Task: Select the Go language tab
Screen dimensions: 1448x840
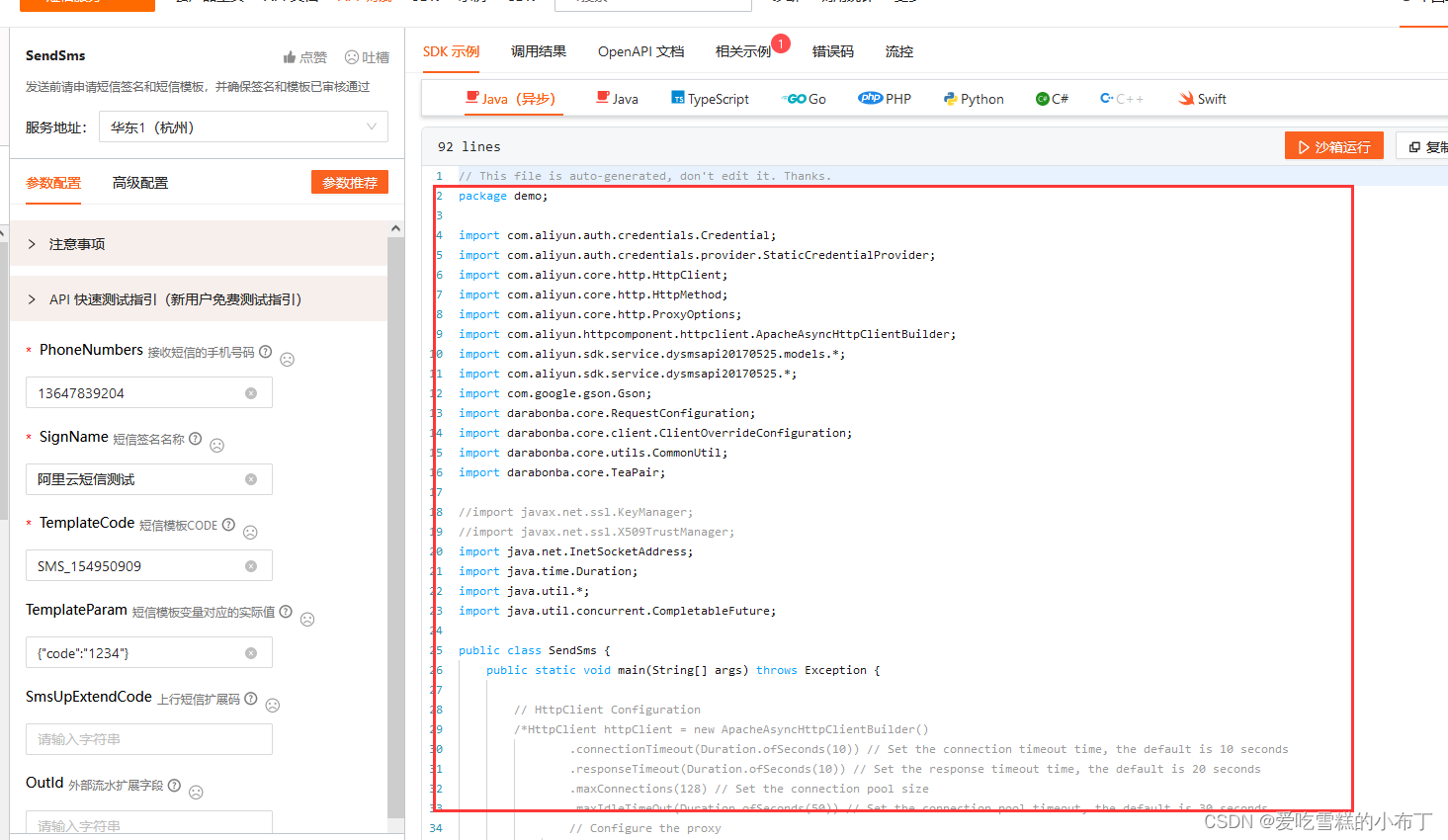Action: point(804,99)
